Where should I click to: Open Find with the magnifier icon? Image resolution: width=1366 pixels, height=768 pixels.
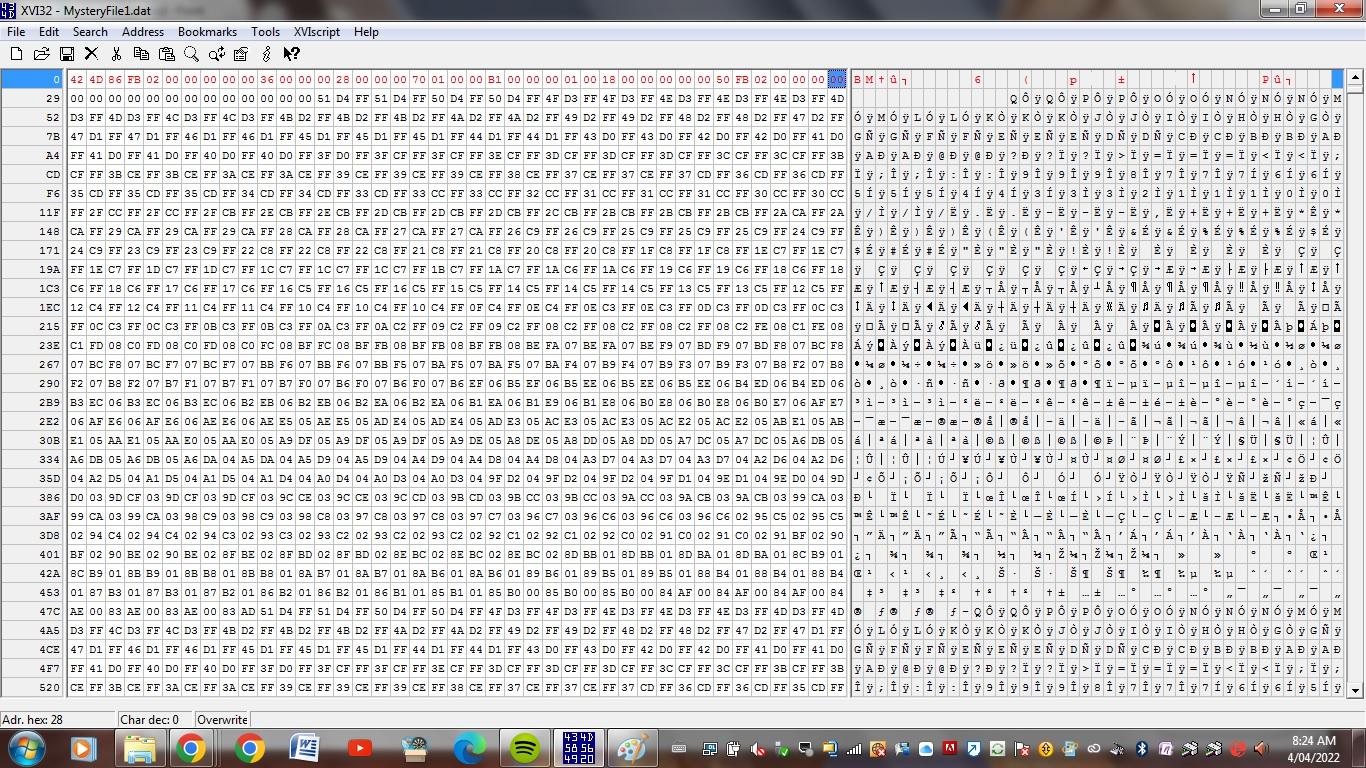[x=191, y=54]
